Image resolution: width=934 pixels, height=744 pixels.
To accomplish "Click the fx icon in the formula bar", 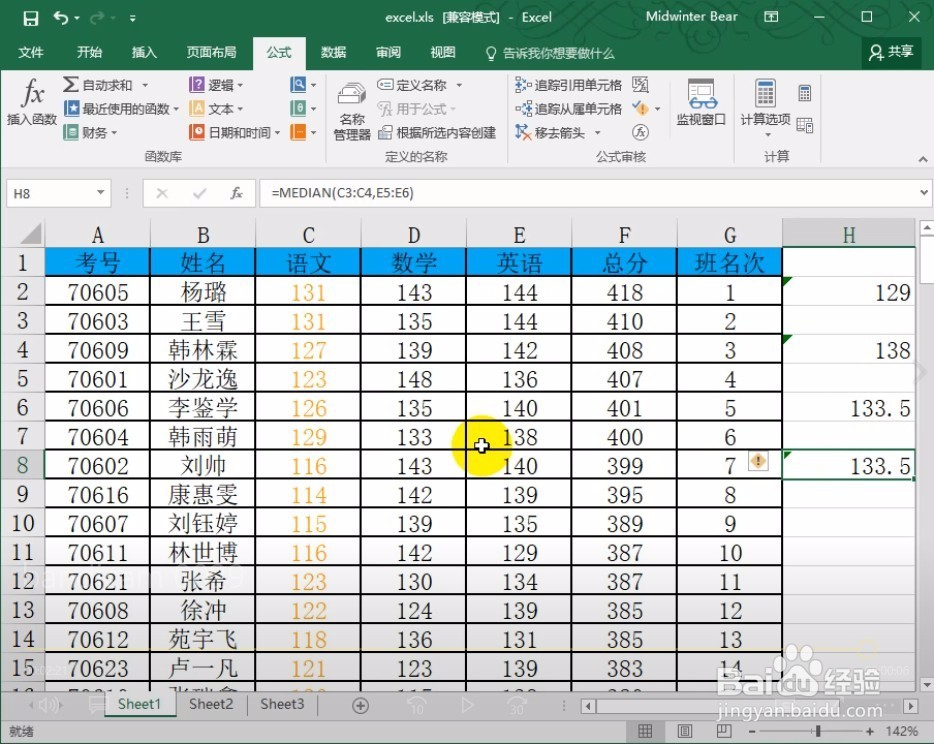I will (236, 193).
